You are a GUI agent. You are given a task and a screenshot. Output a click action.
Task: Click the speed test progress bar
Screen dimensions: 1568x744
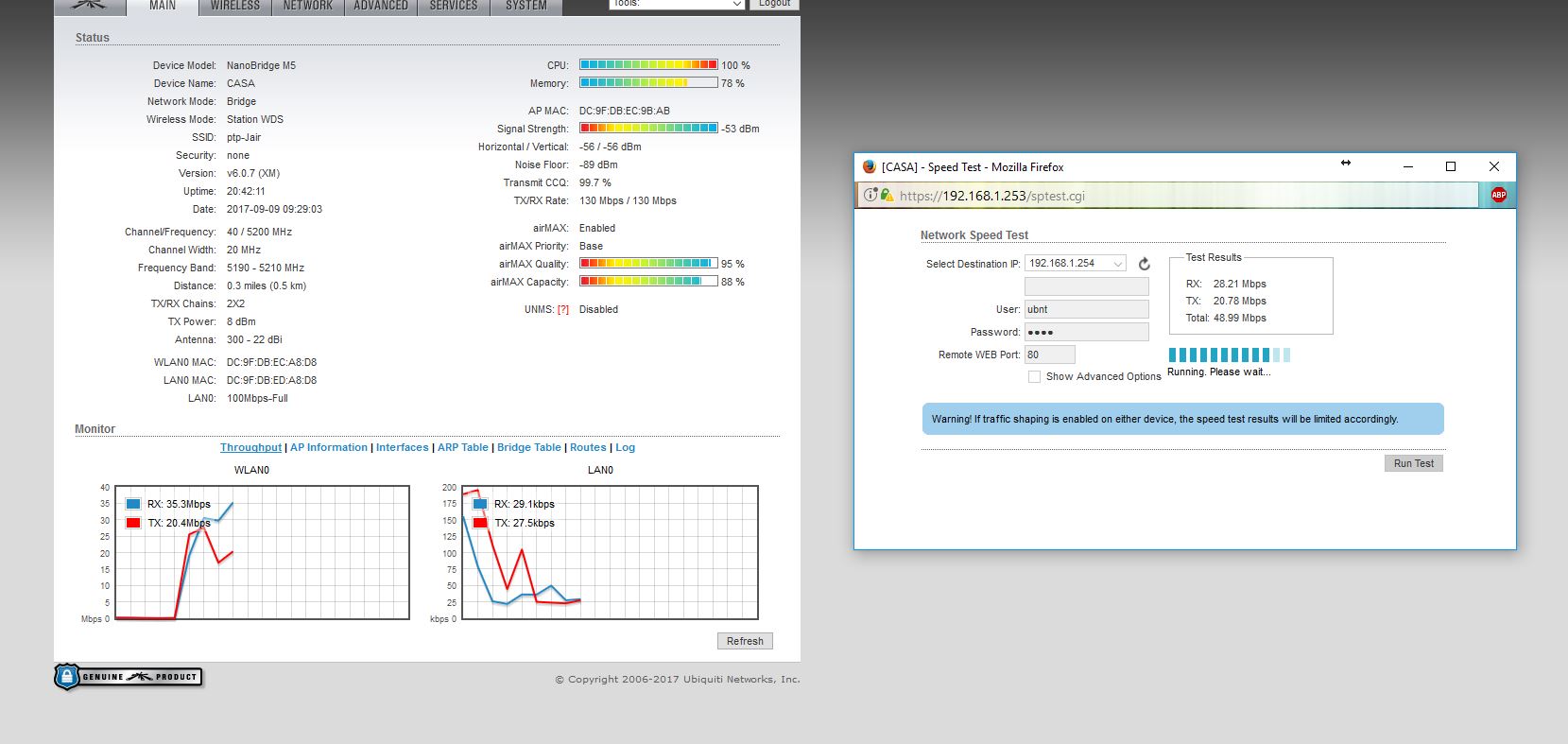1230,355
